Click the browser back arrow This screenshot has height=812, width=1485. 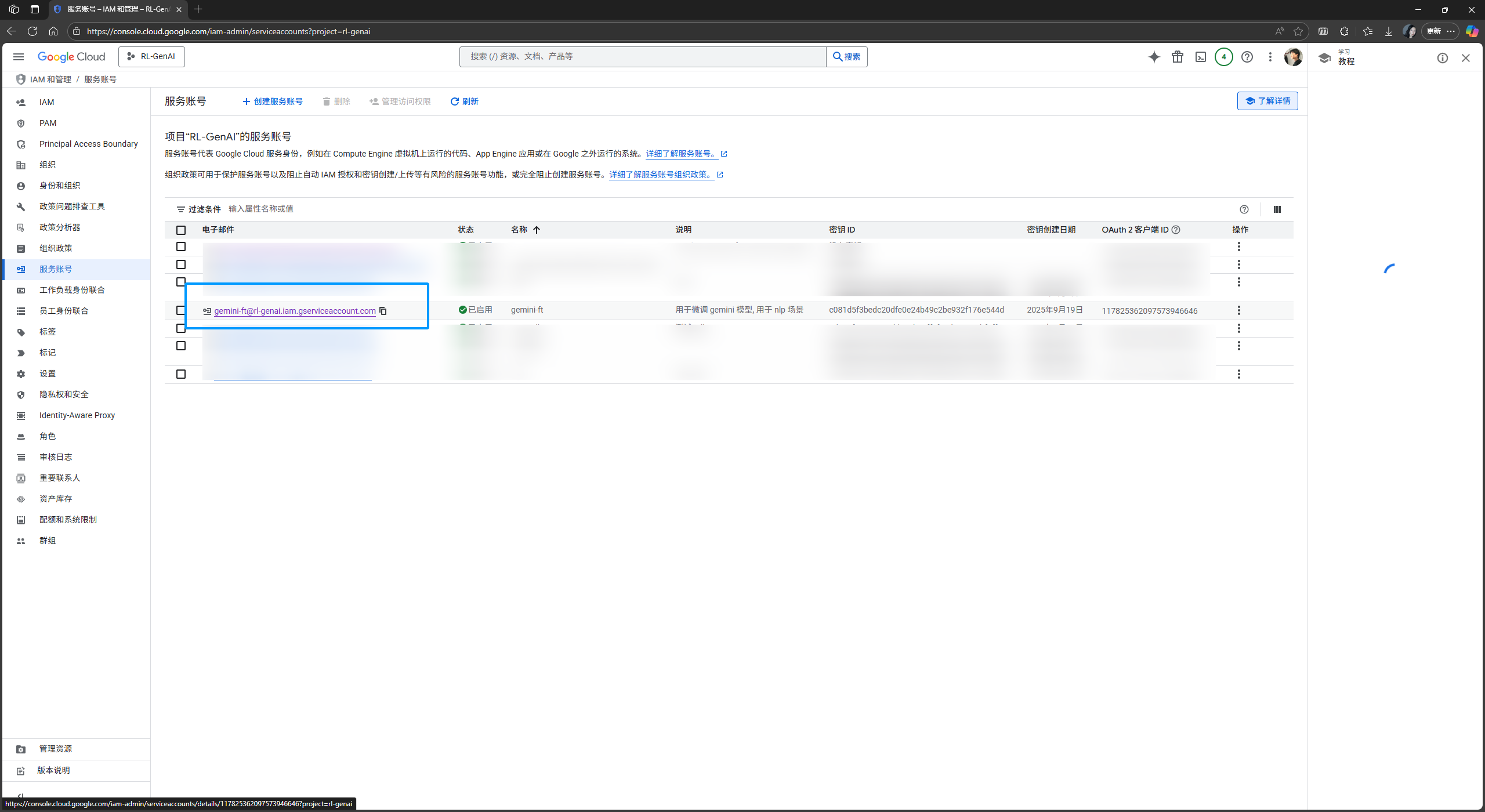coord(12,31)
